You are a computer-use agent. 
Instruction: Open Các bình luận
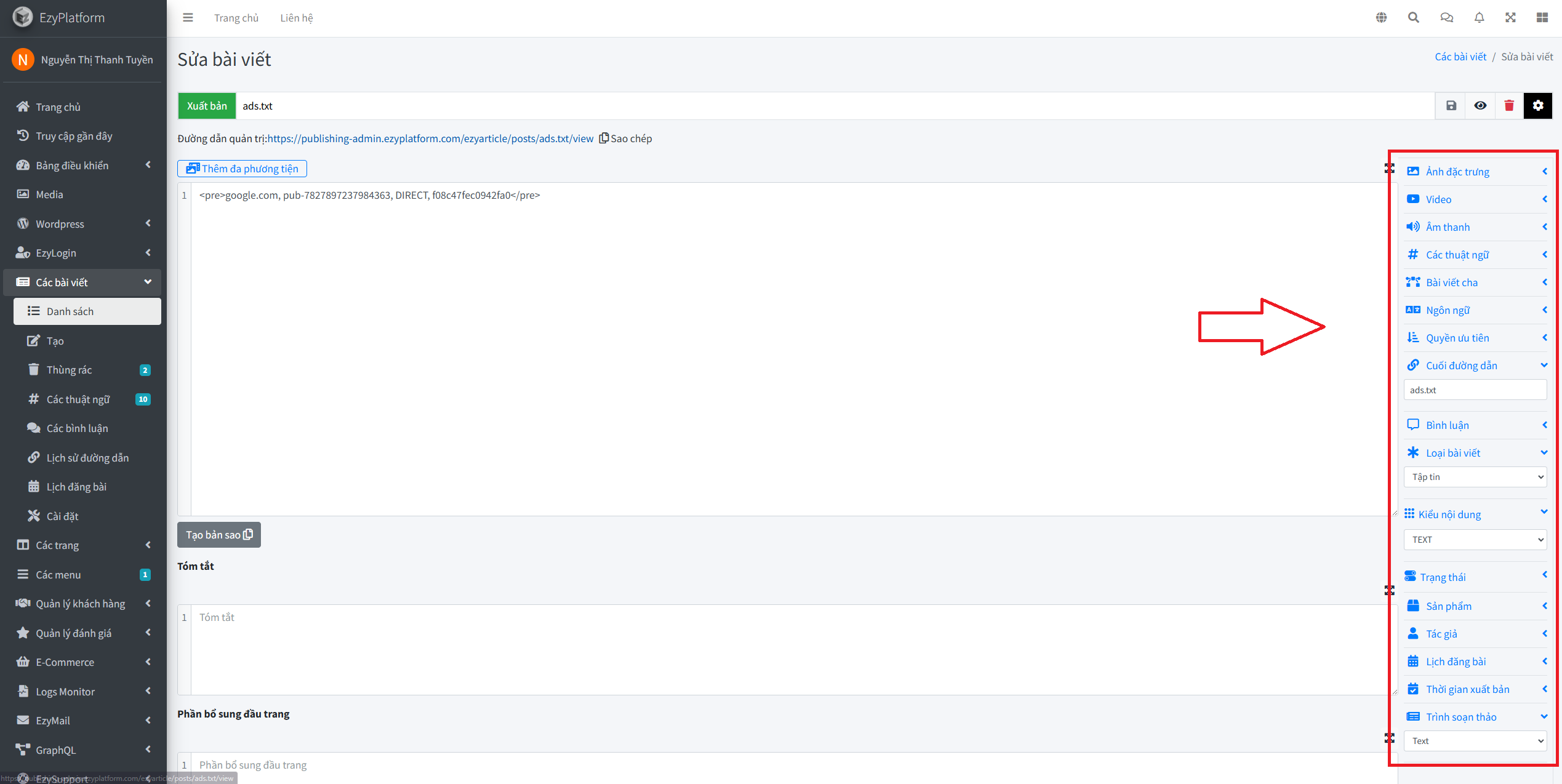[87, 428]
